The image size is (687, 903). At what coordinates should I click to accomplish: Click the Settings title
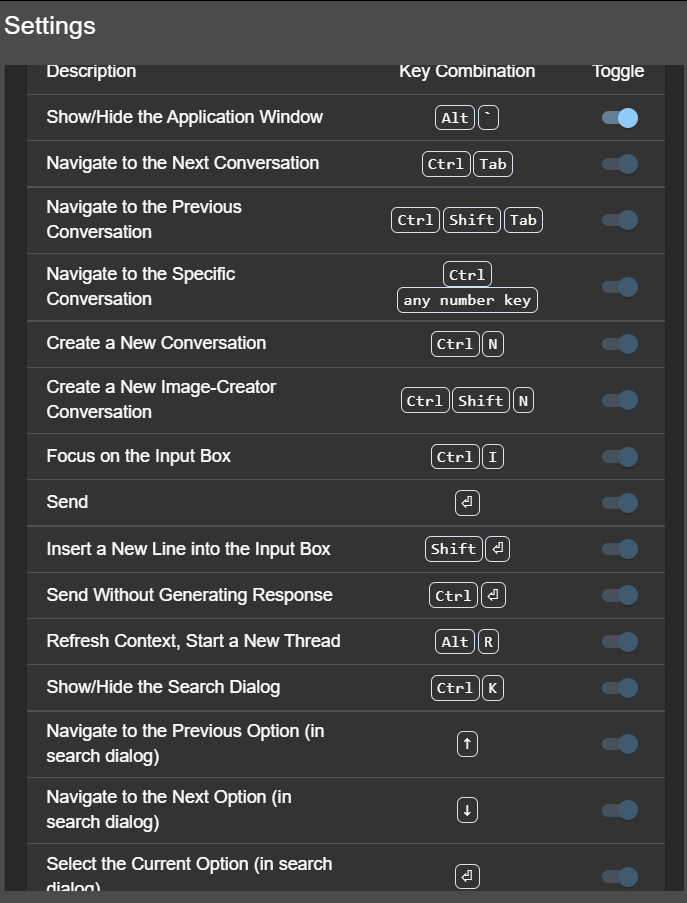point(50,26)
